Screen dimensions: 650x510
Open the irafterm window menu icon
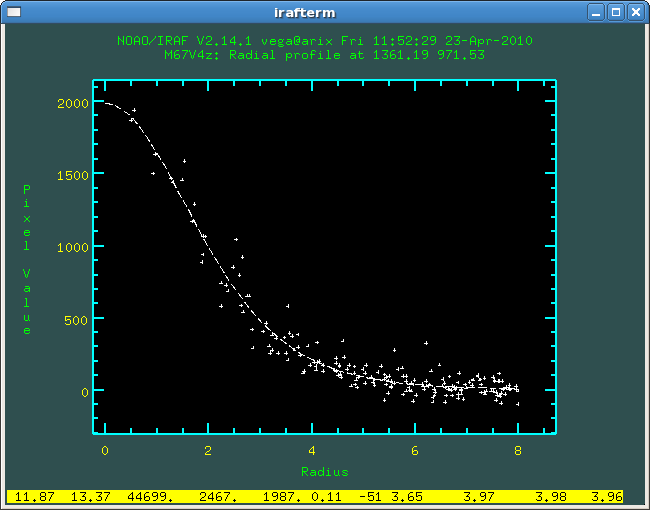click(14, 12)
